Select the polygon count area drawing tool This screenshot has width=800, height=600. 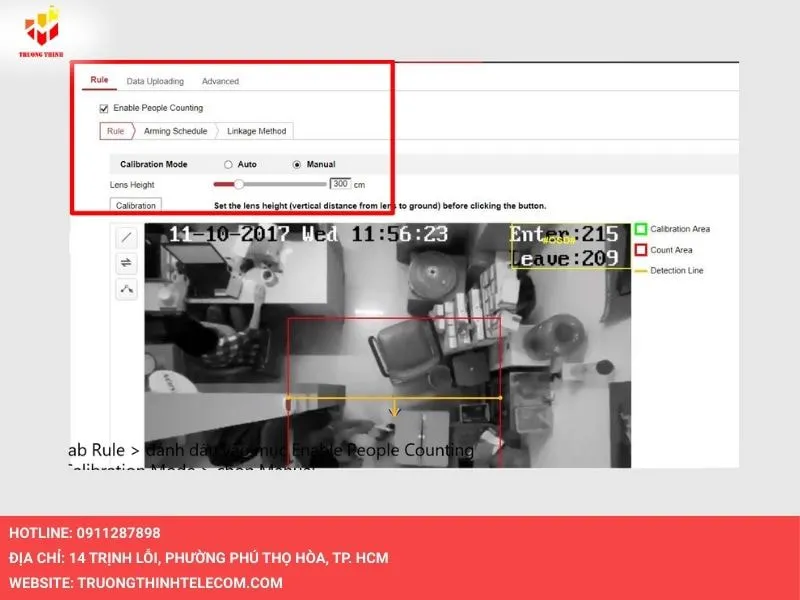(127, 289)
